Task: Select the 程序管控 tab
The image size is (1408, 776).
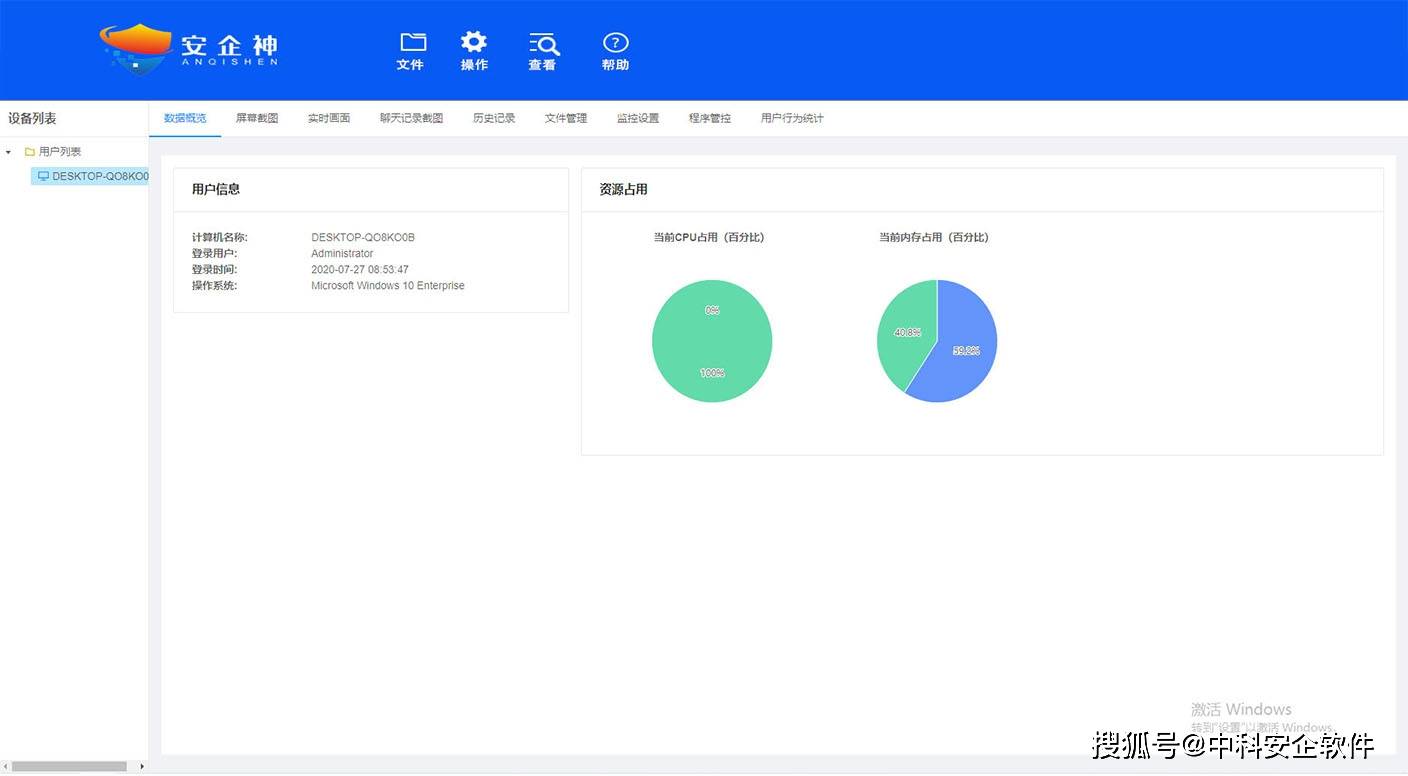Action: (710, 118)
